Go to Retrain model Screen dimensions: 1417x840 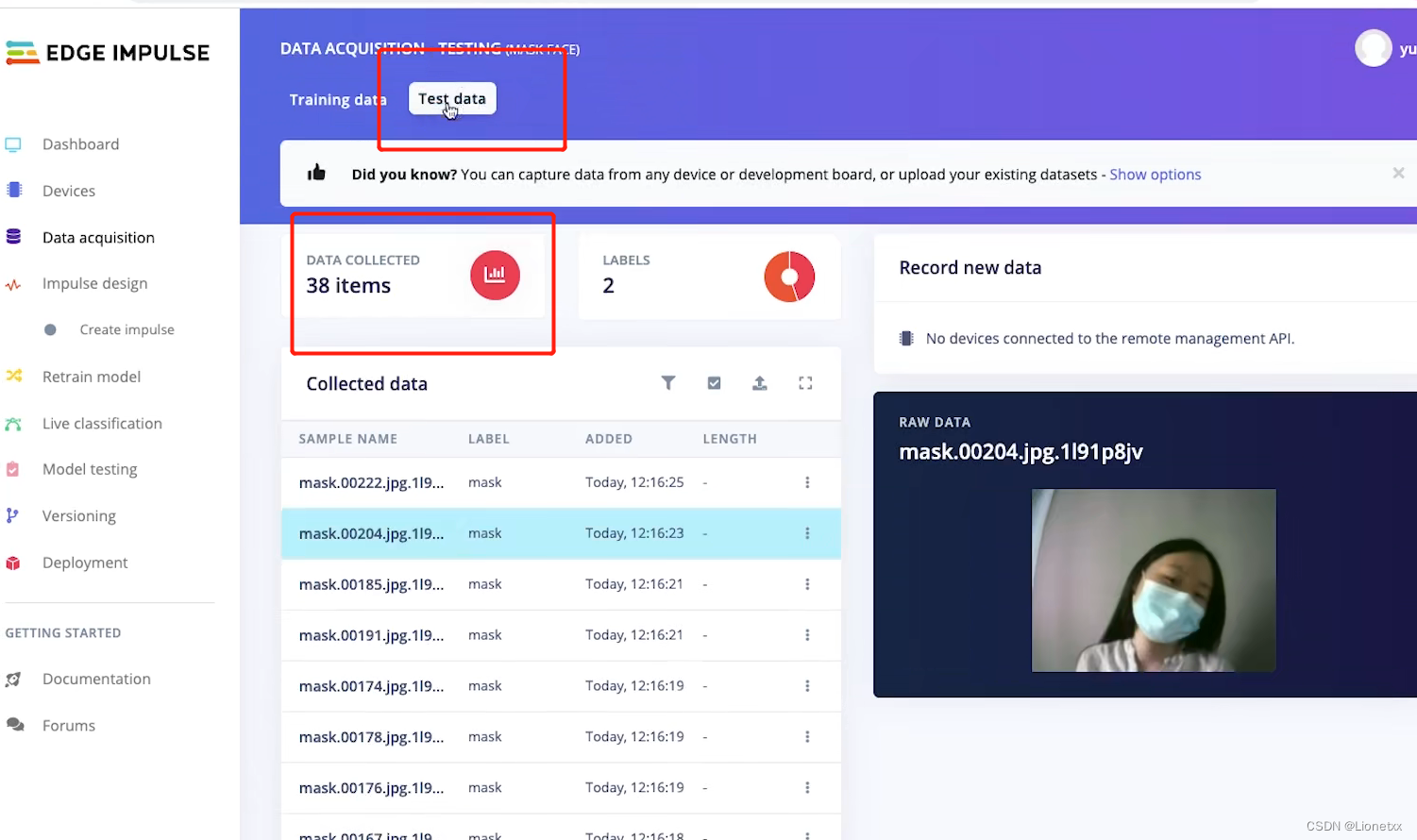91,377
